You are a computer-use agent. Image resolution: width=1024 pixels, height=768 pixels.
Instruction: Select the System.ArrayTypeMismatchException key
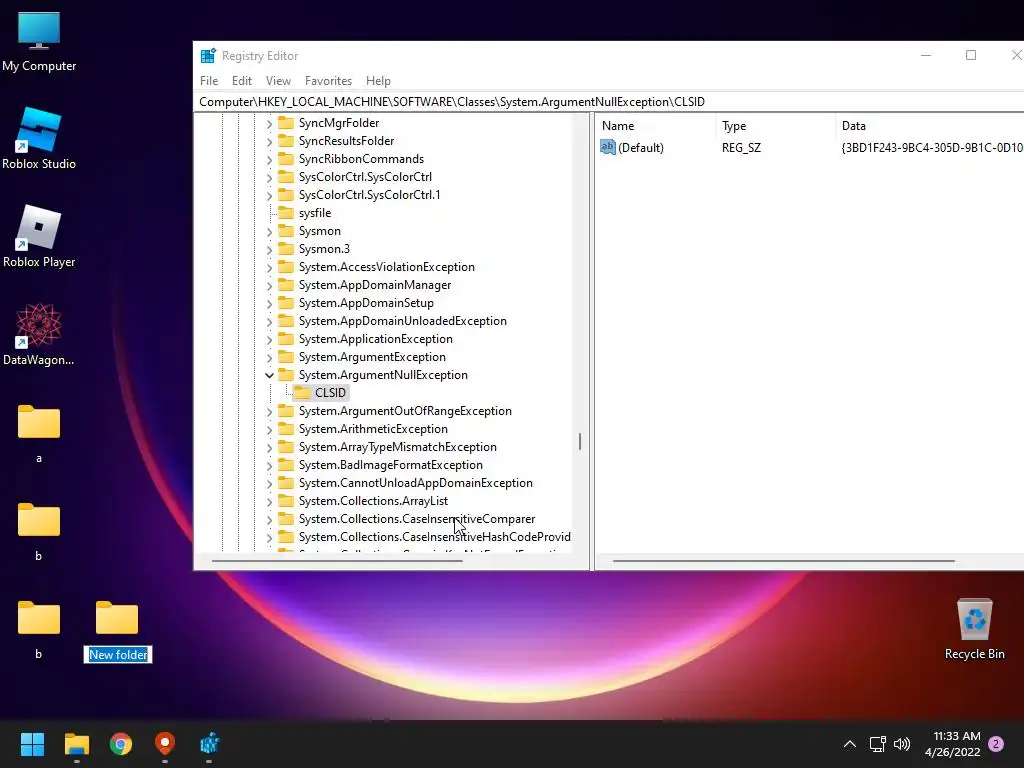398,447
